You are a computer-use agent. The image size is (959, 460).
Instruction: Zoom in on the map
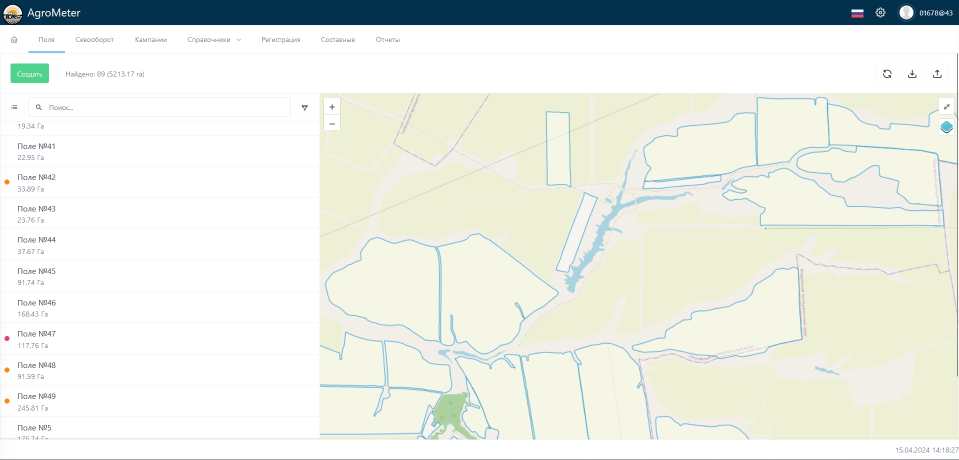click(x=332, y=106)
